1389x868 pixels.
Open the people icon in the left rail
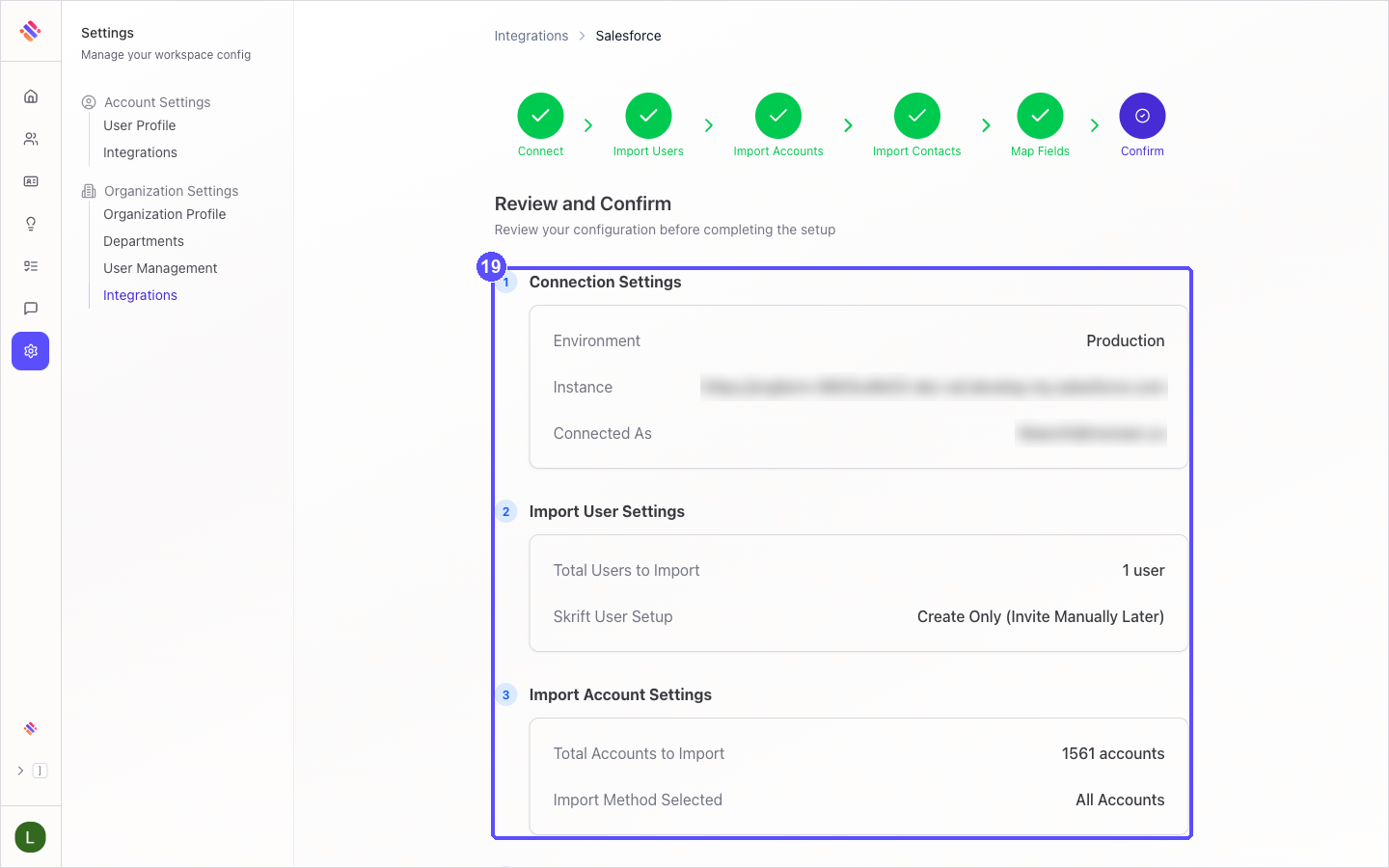point(31,139)
